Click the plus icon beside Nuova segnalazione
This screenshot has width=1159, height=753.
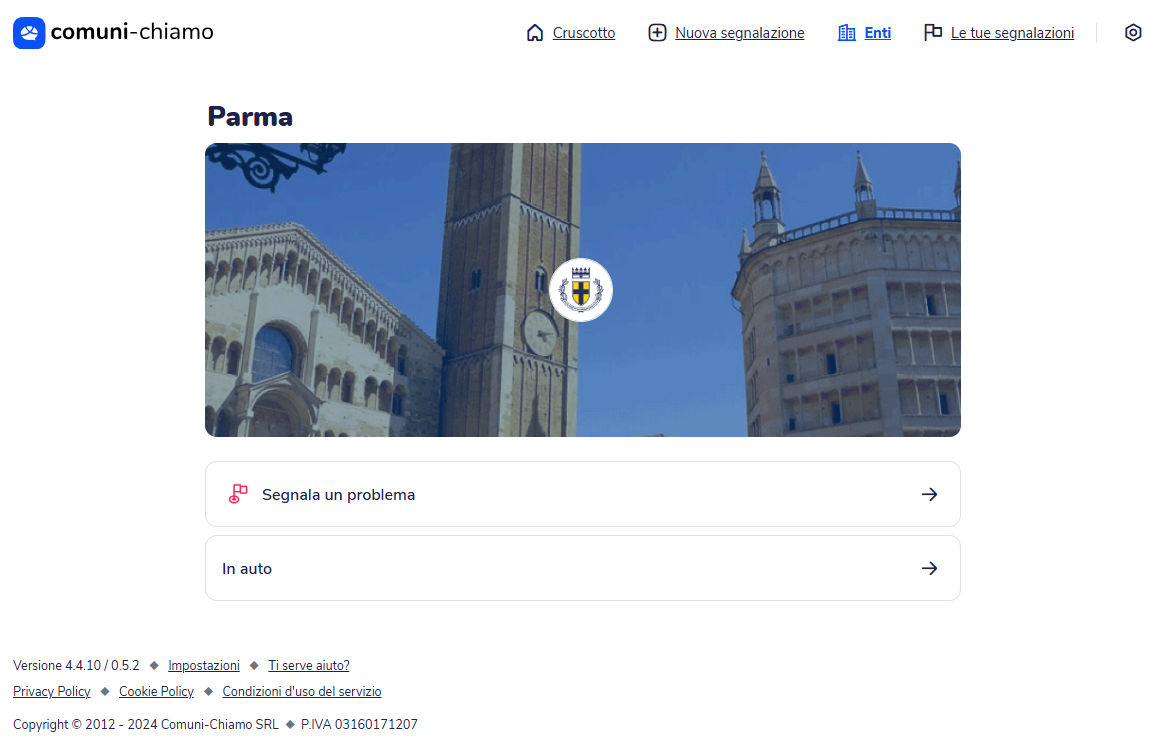tap(657, 33)
